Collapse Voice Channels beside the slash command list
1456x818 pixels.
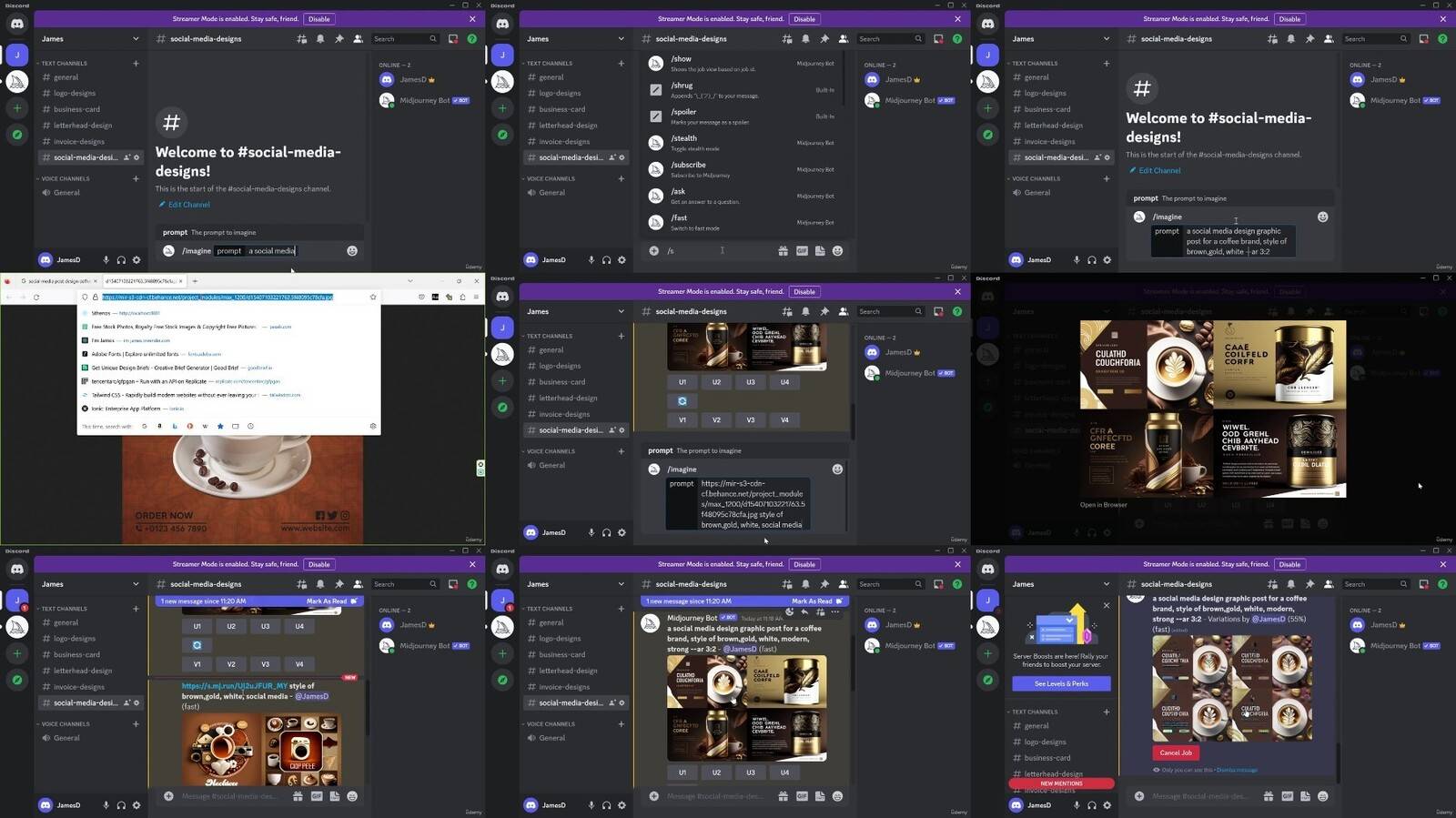[x=550, y=178]
